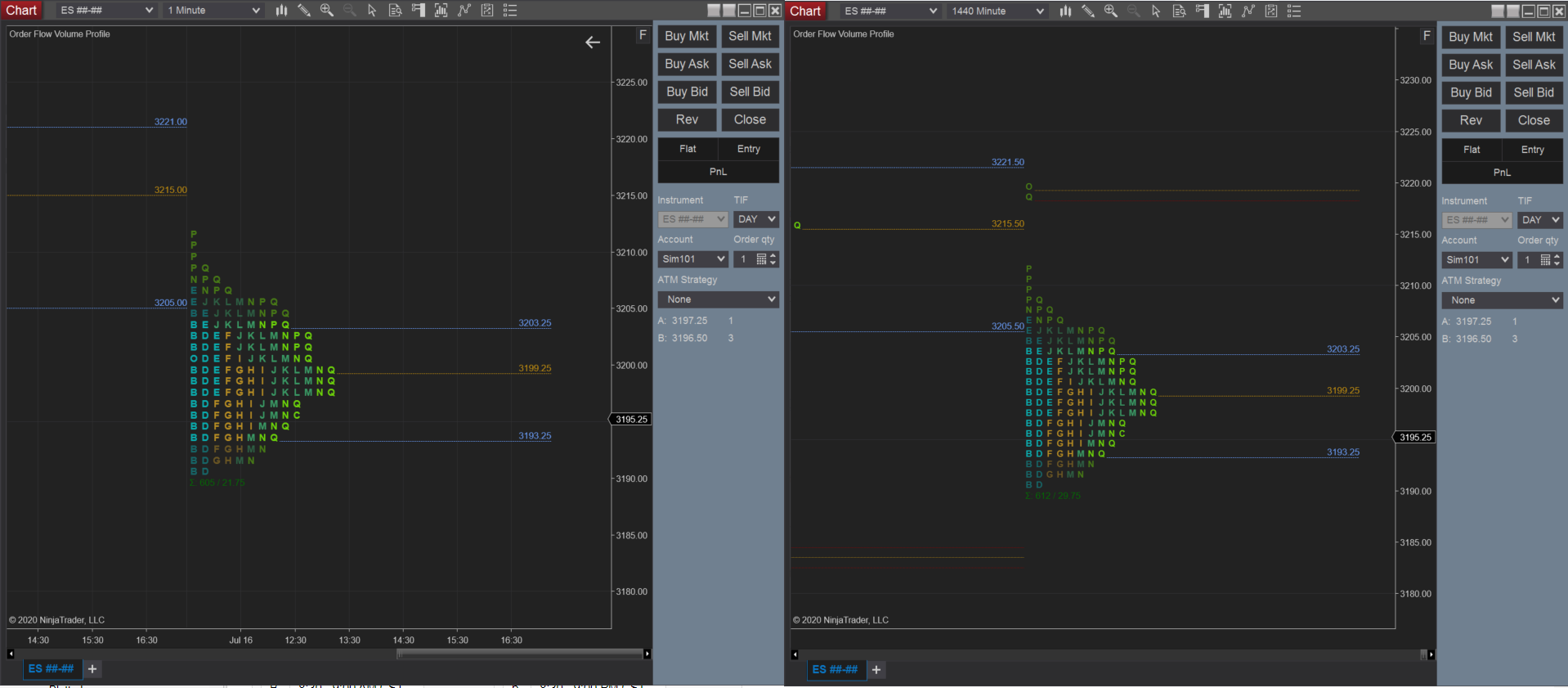
Task: Show the data box in 1440 Minute chart
Action: [1179, 11]
